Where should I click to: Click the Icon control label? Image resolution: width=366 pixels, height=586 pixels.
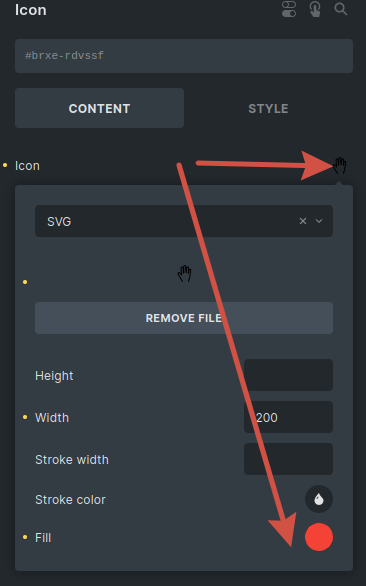tap(27, 166)
